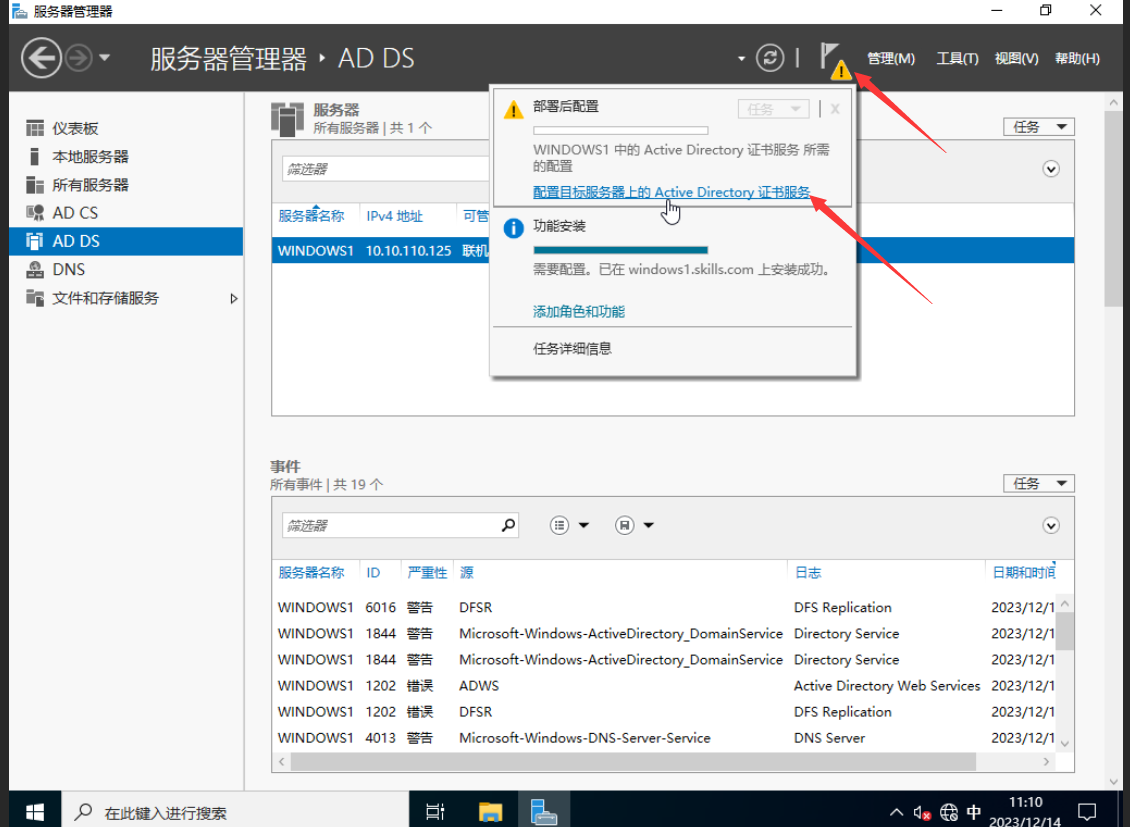1130x827 pixels.
Task: Click the back navigation arrow
Action: pos(42,58)
